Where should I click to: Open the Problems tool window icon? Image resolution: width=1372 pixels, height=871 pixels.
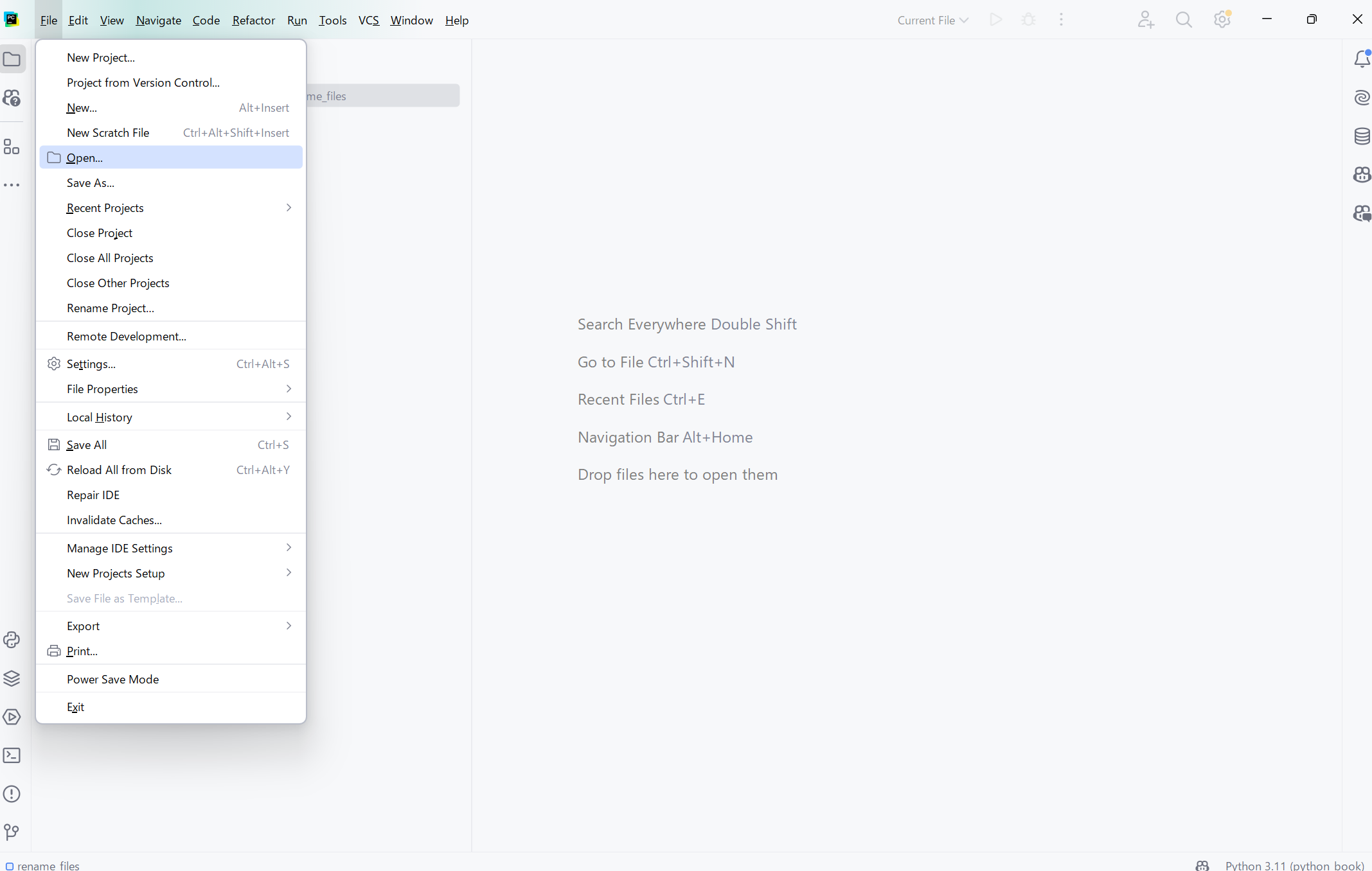[12, 794]
